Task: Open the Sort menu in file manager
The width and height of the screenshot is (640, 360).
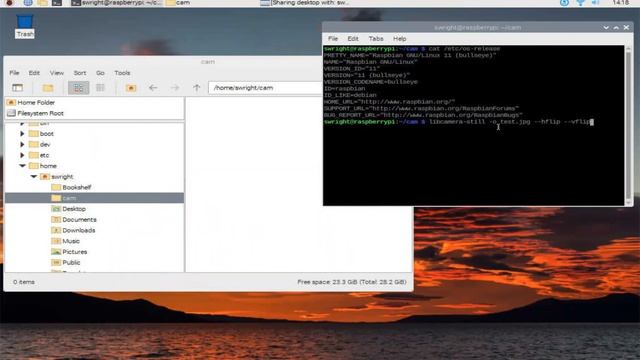Action: click(80, 73)
